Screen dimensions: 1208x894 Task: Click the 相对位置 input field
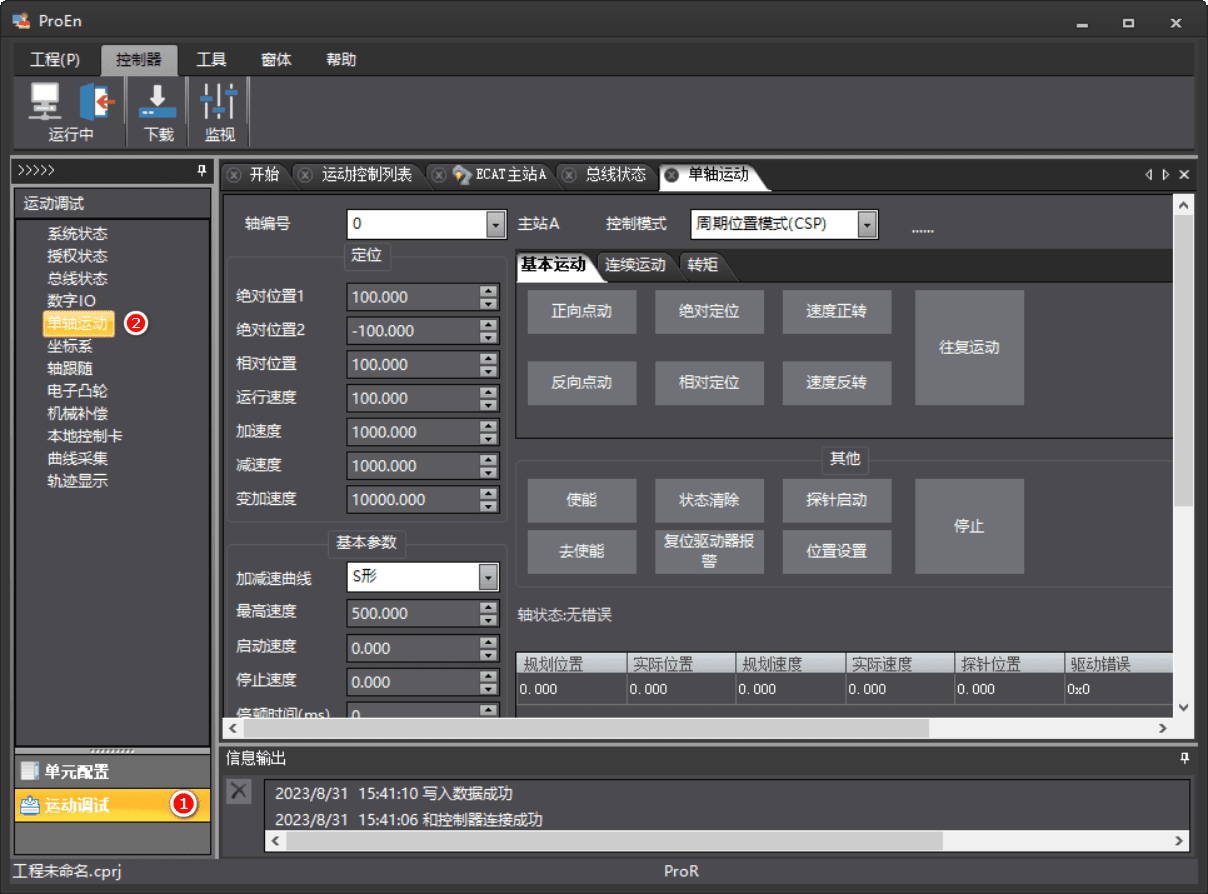413,365
